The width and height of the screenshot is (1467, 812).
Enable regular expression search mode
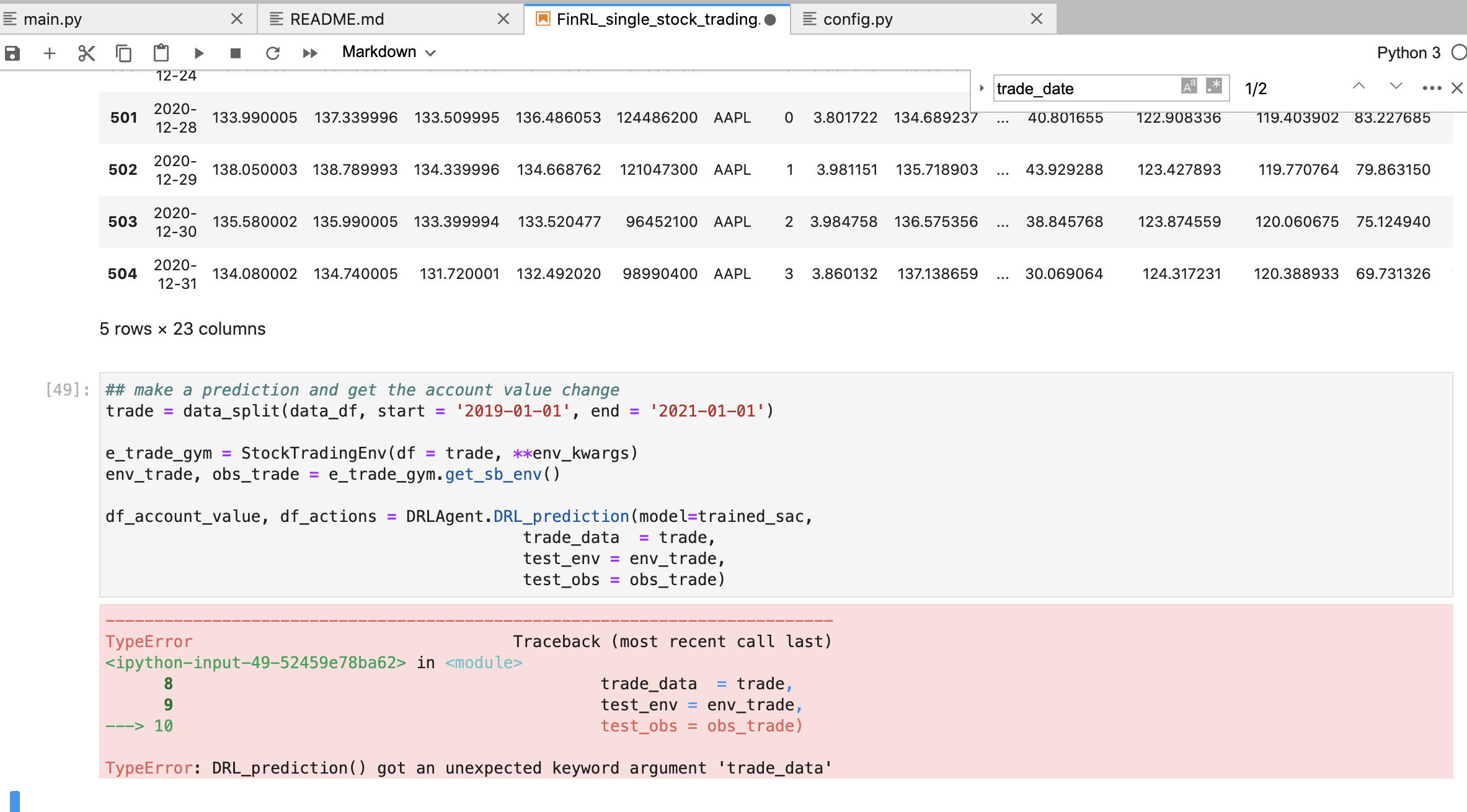(1213, 86)
